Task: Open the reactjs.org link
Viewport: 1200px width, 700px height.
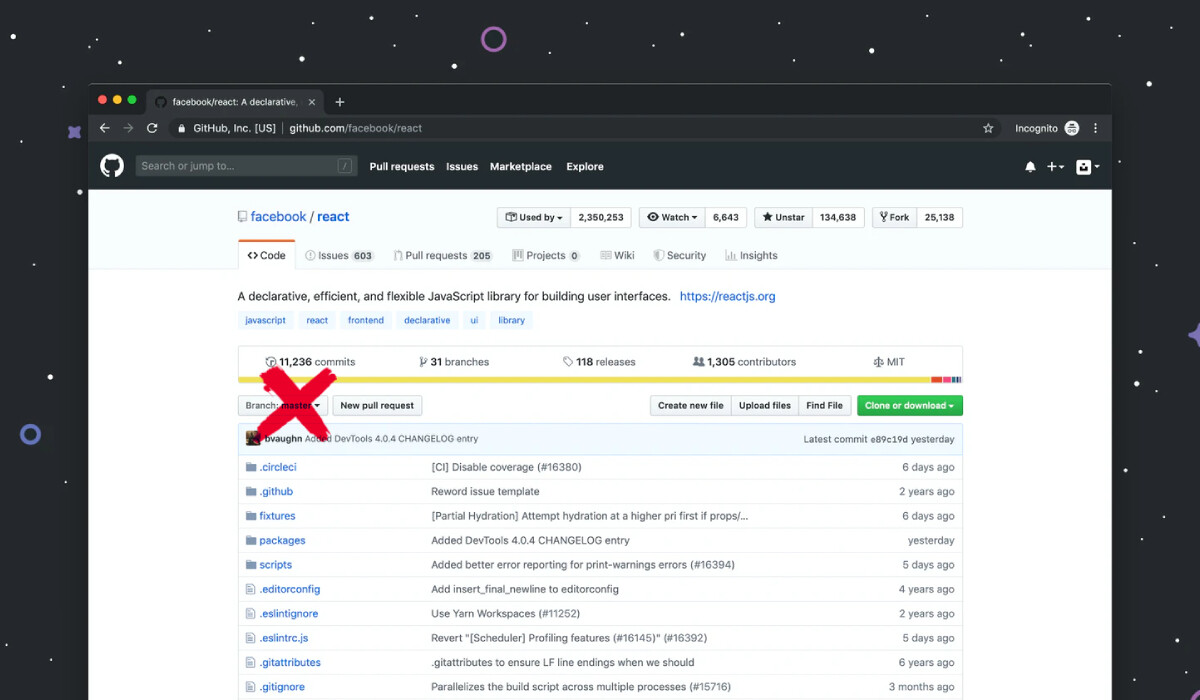Action: [727, 296]
